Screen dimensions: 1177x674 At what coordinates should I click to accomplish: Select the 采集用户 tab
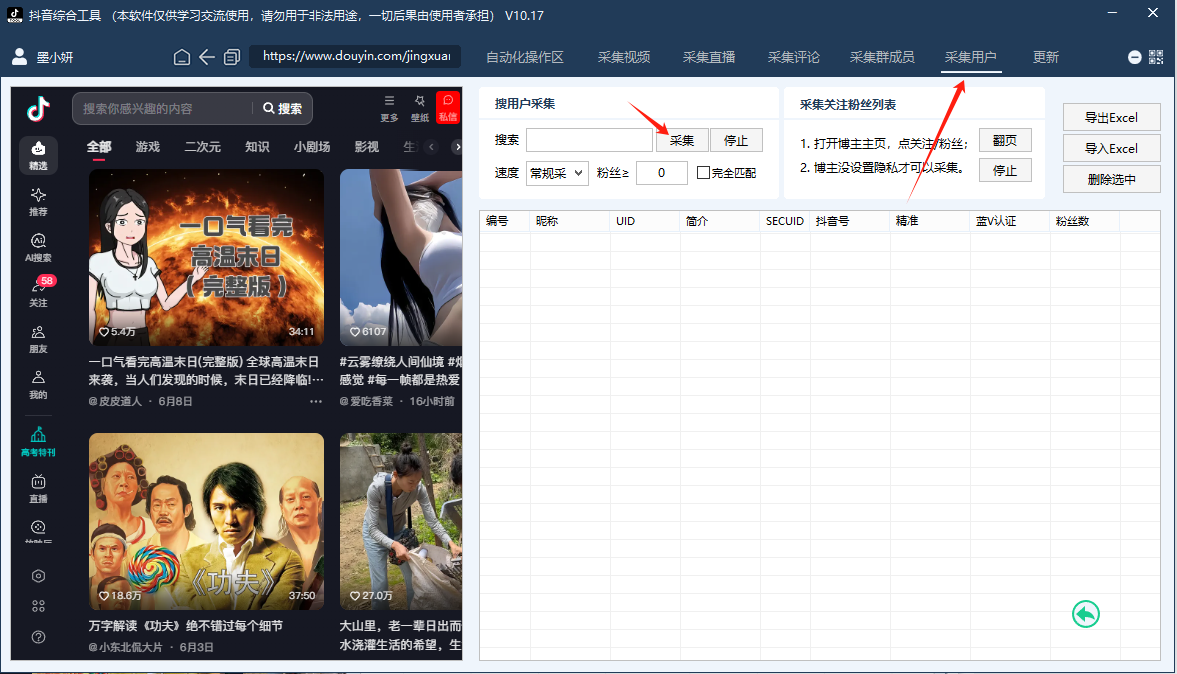pyautogui.click(x=971, y=58)
